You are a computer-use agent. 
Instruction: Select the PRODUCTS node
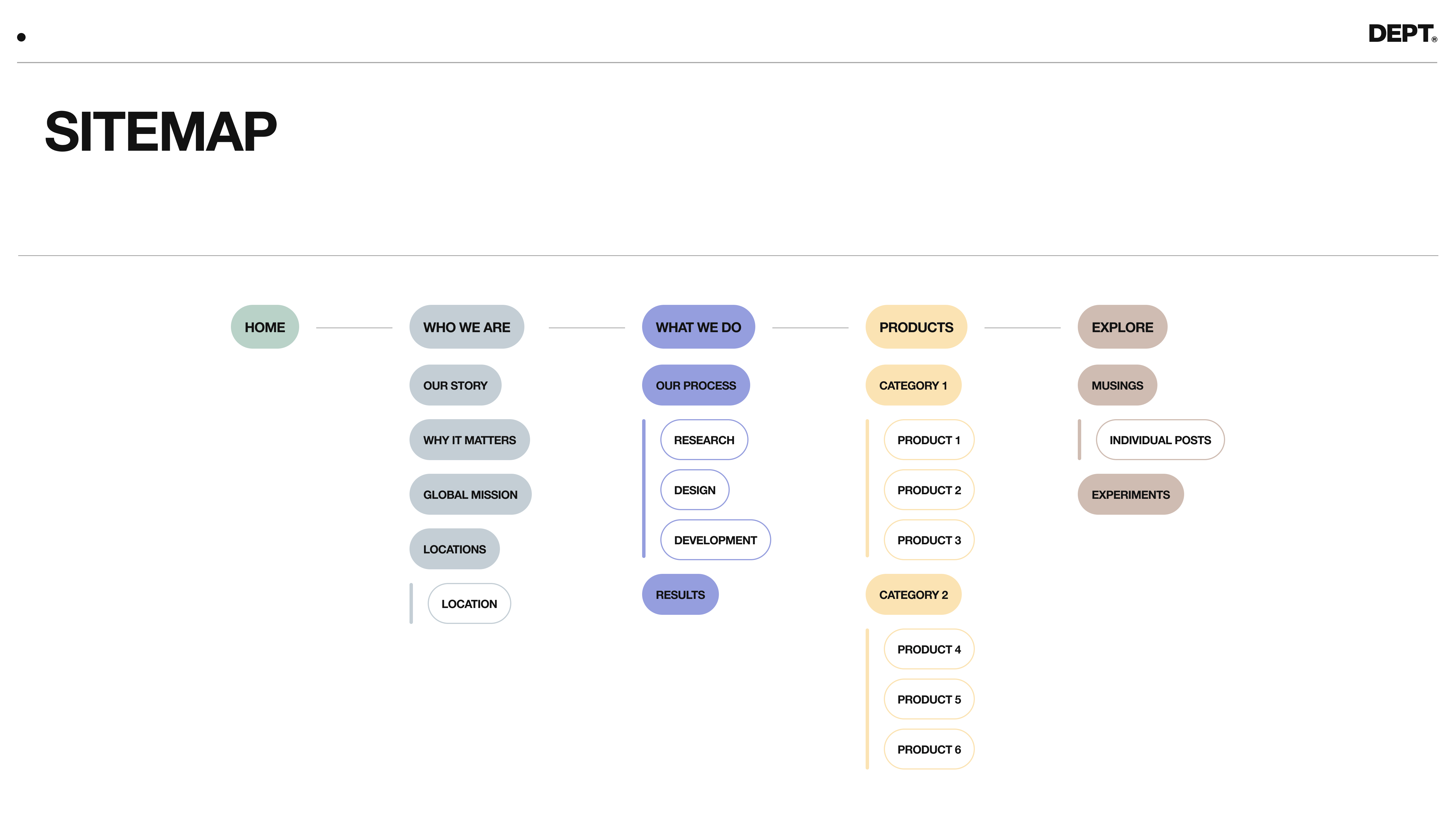coord(916,327)
